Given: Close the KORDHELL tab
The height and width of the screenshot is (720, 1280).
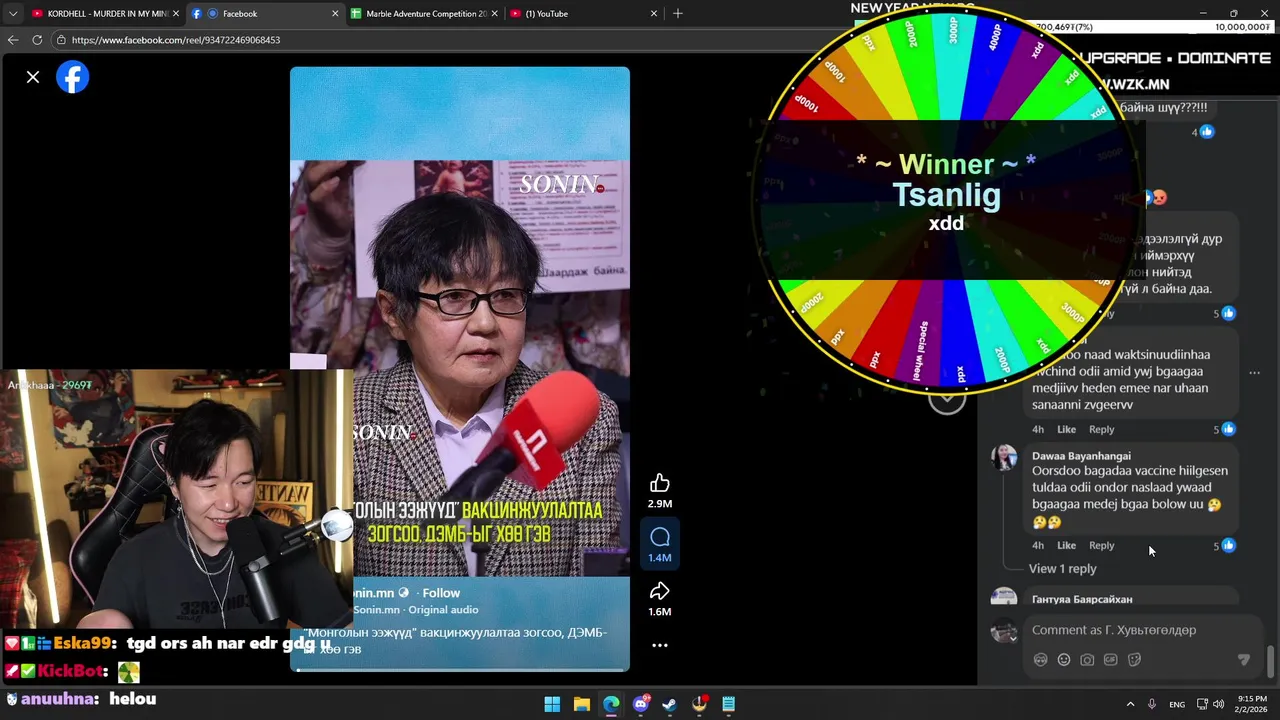Looking at the screenshot, I should [x=176, y=14].
